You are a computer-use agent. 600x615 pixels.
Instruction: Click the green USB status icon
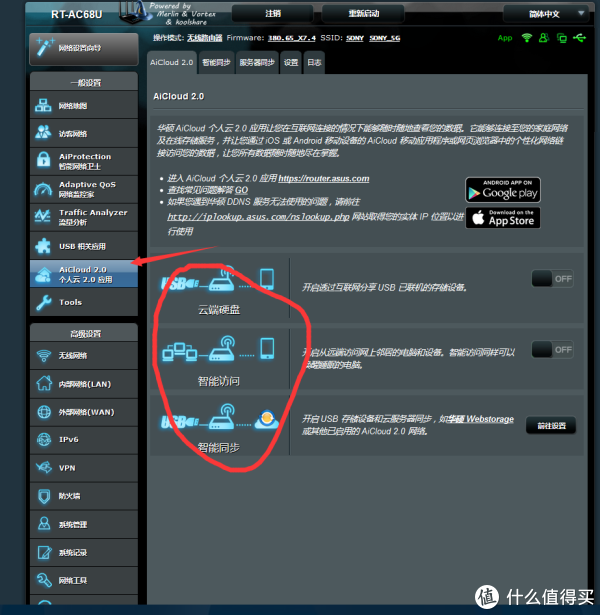579,38
